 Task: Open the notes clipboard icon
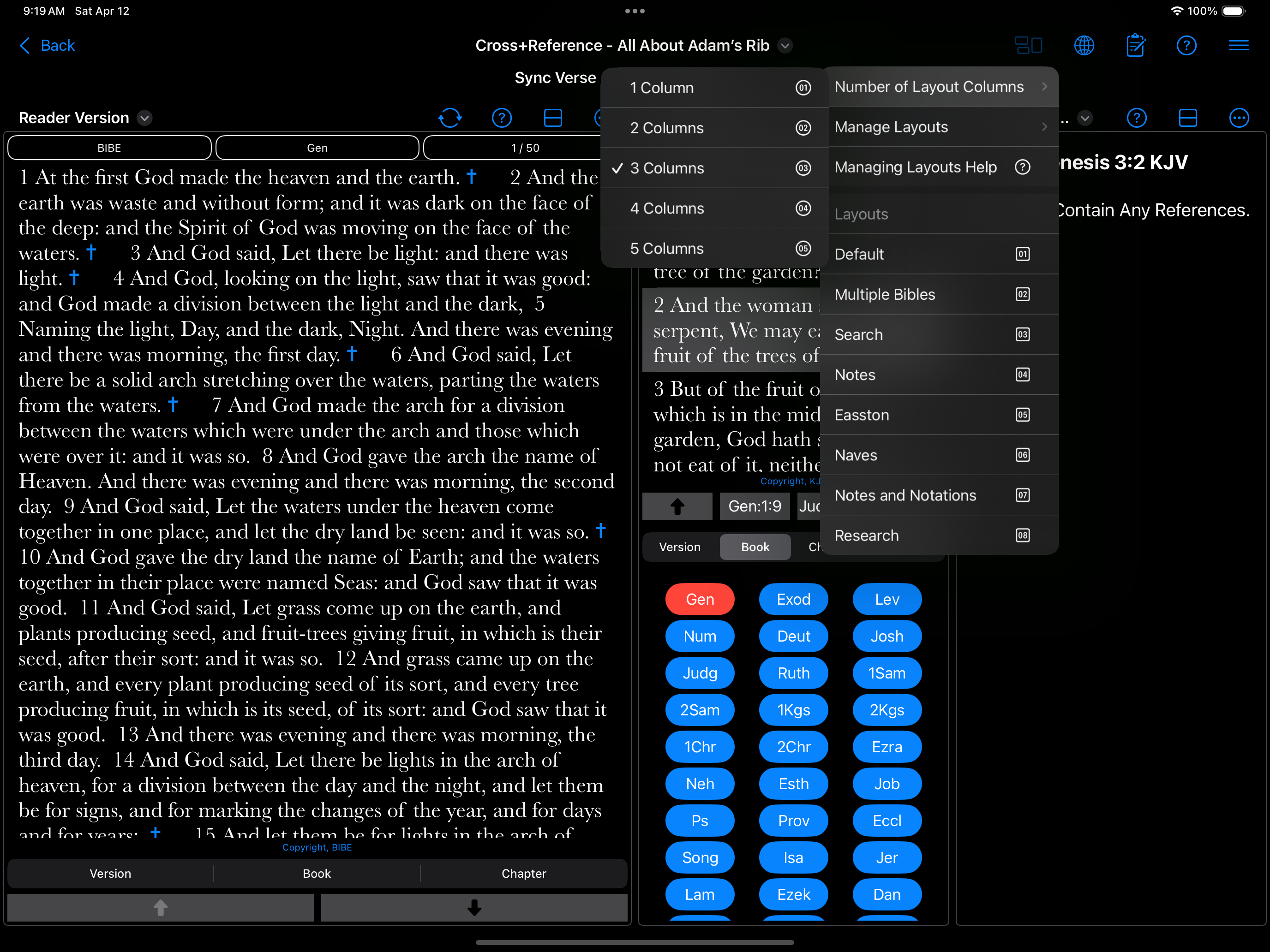pyautogui.click(x=1136, y=45)
